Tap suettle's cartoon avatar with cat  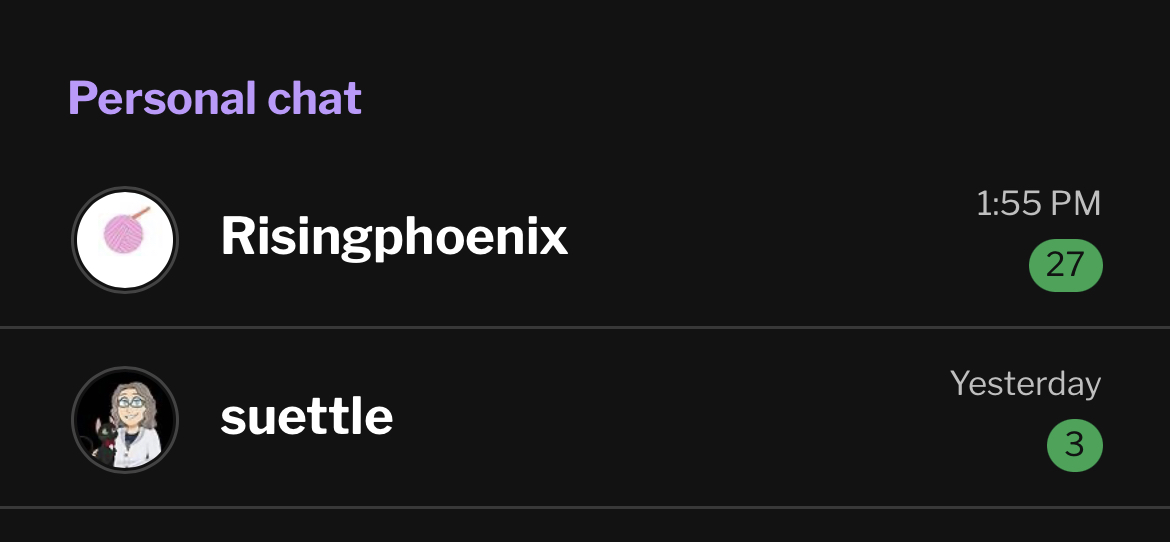point(125,419)
